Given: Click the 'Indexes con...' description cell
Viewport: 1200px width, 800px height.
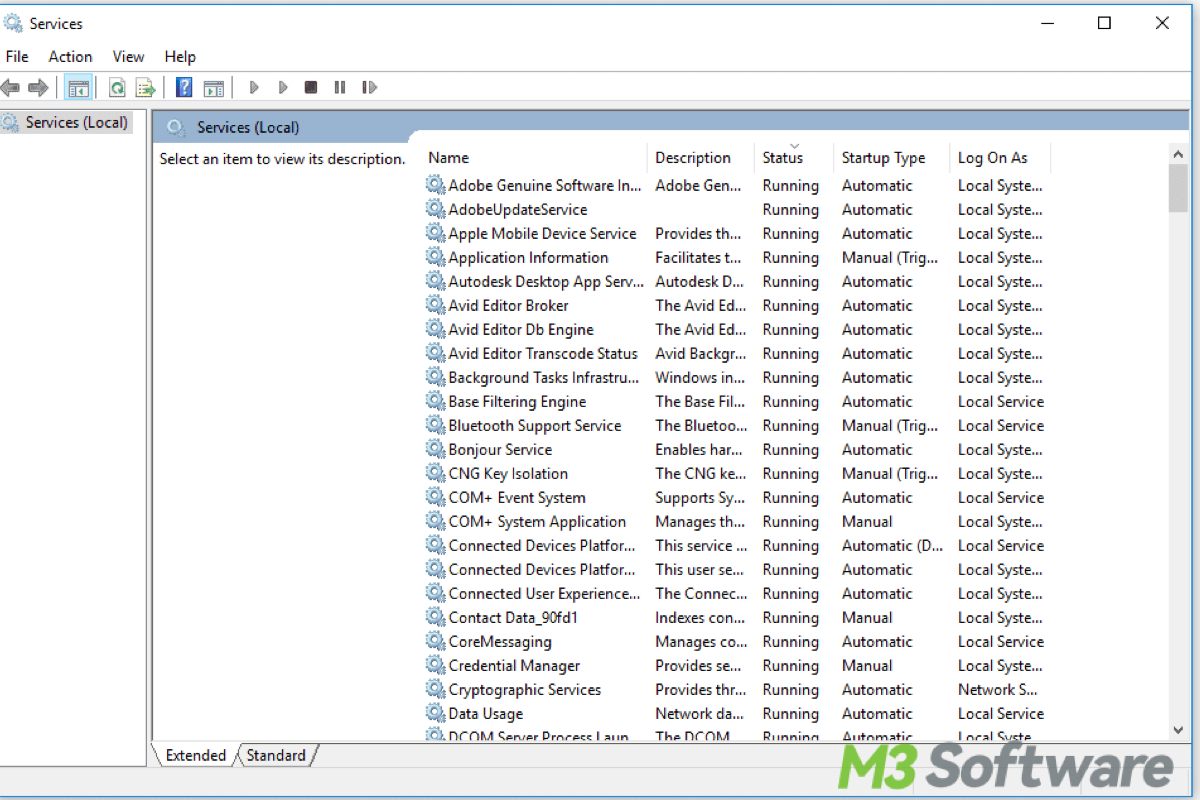Looking at the screenshot, I should click(x=700, y=617).
